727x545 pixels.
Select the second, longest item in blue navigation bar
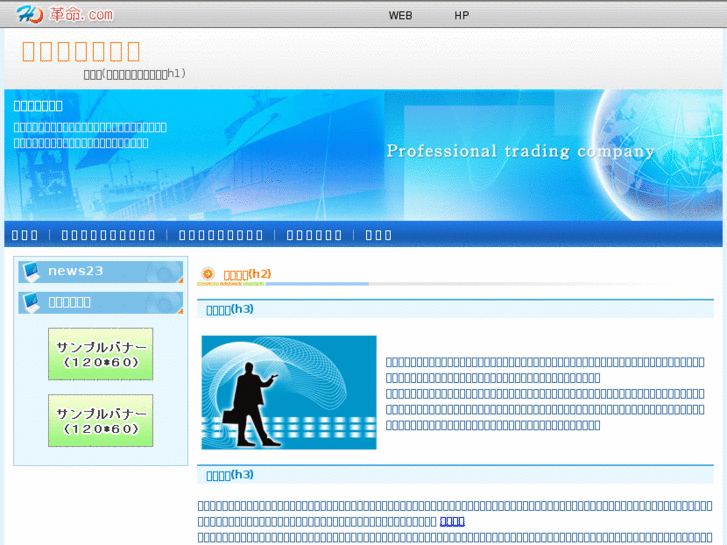108,235
